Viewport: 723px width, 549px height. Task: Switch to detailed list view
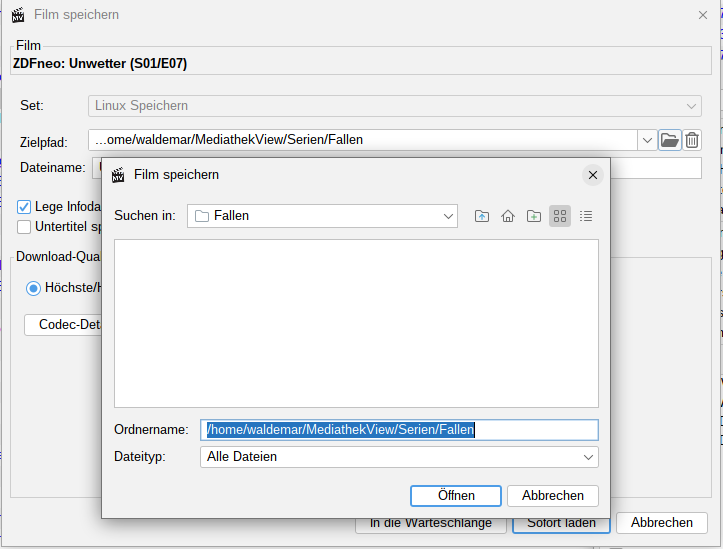click(586, 216)
